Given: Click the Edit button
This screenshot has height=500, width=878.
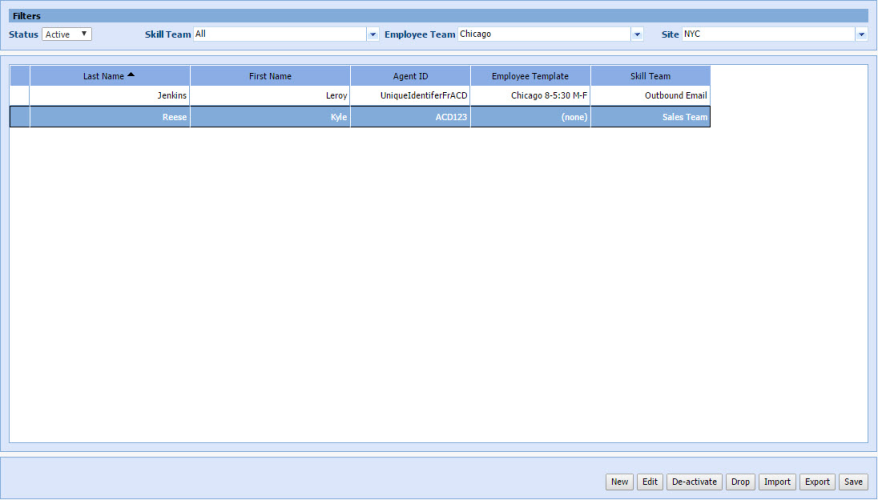Looking at the screenshot, I should click(650, 482).
